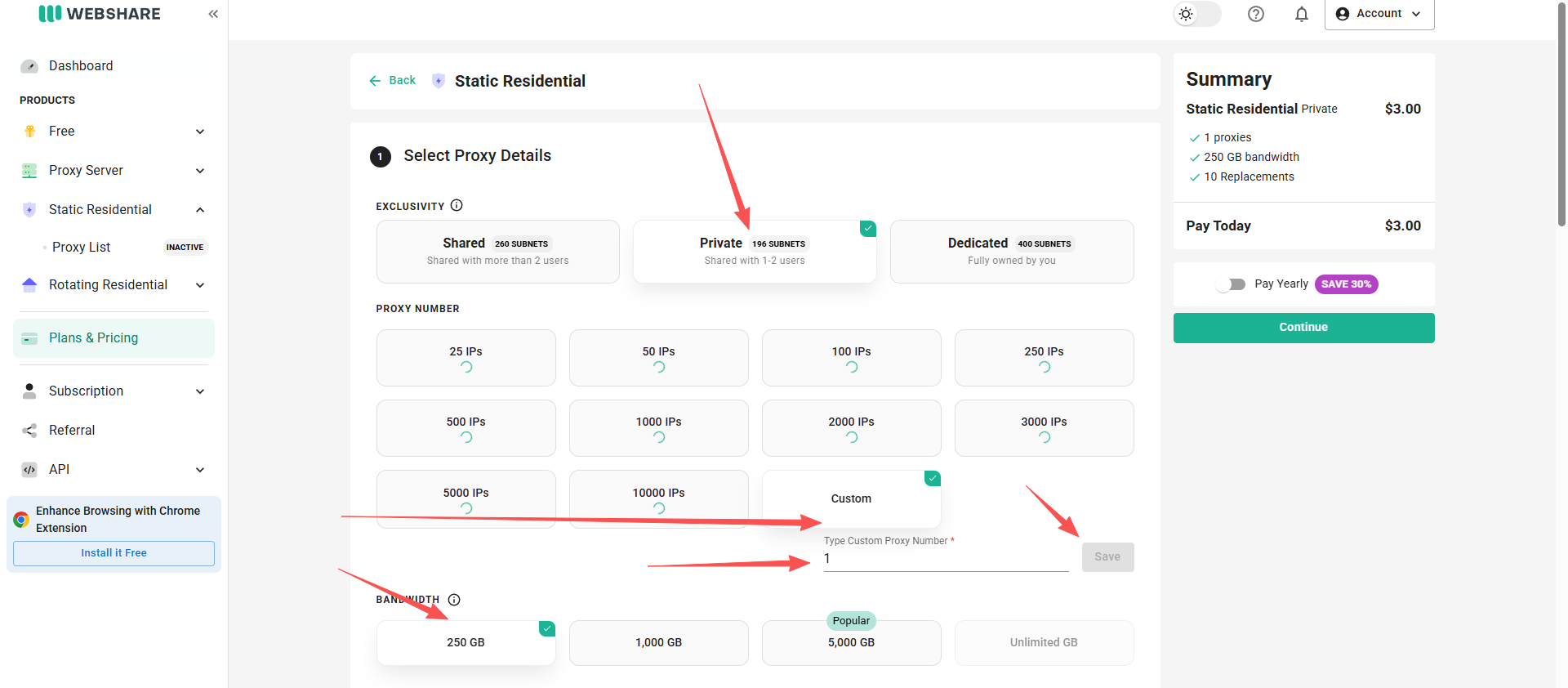This screenshot has height=688, width=1568.
Task: Select 1,000 GB bandwidth
Action: 659,643
